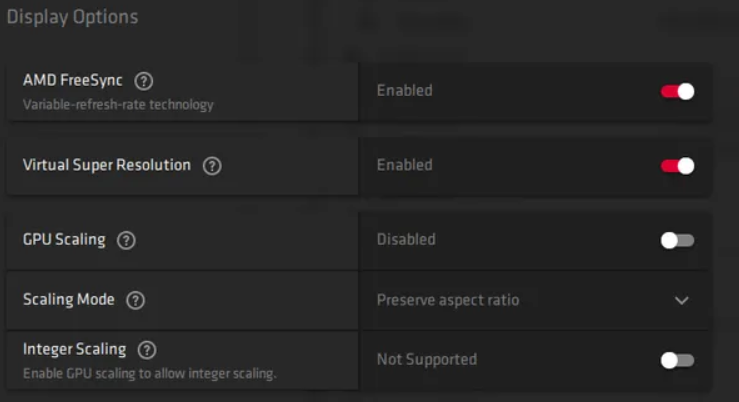Toggle the Integer Scaling switch
Viewport: 739px width, 402px height.
[x=677, y=360]
